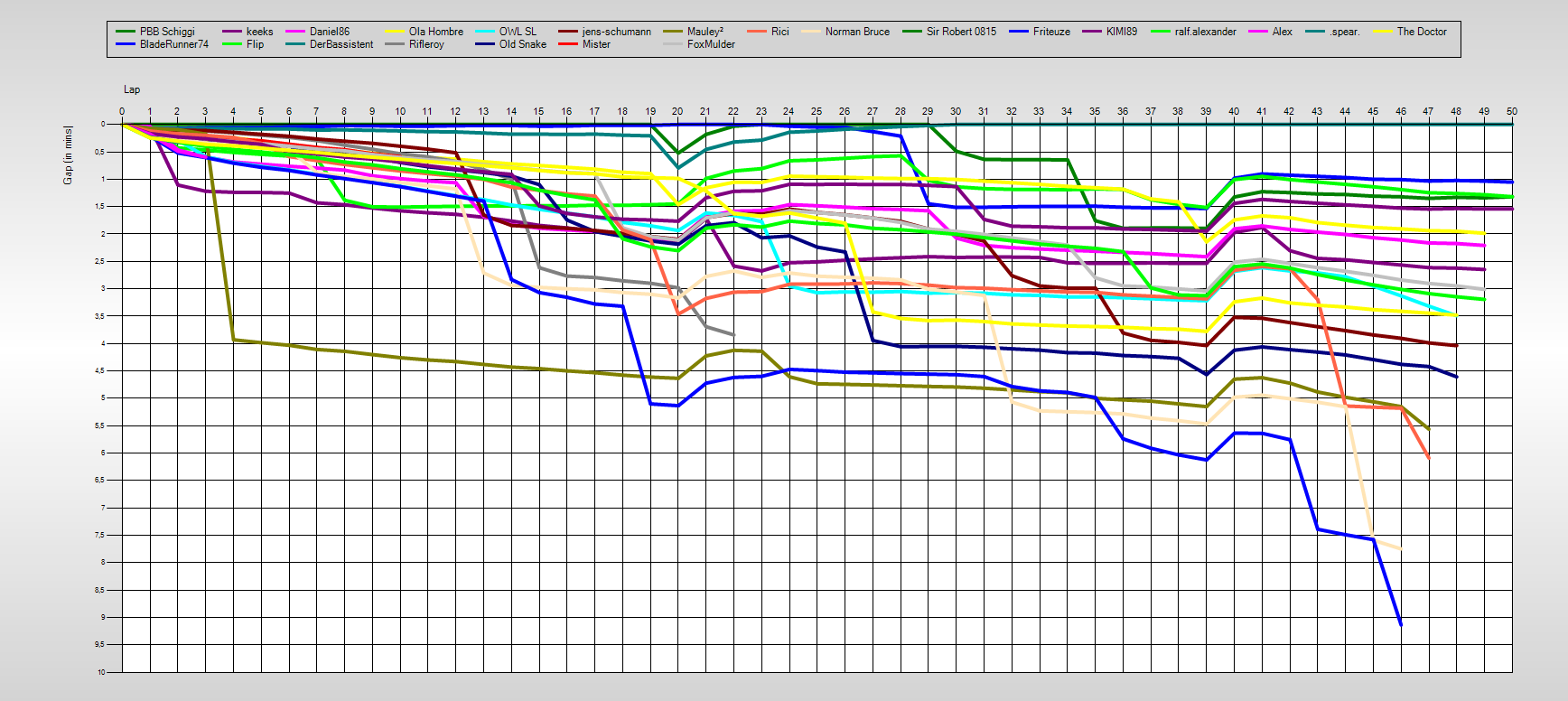This screenshot has height=701, width=1568.
Task: Select The Doctor legend entry
Action: click(1421, 32)
